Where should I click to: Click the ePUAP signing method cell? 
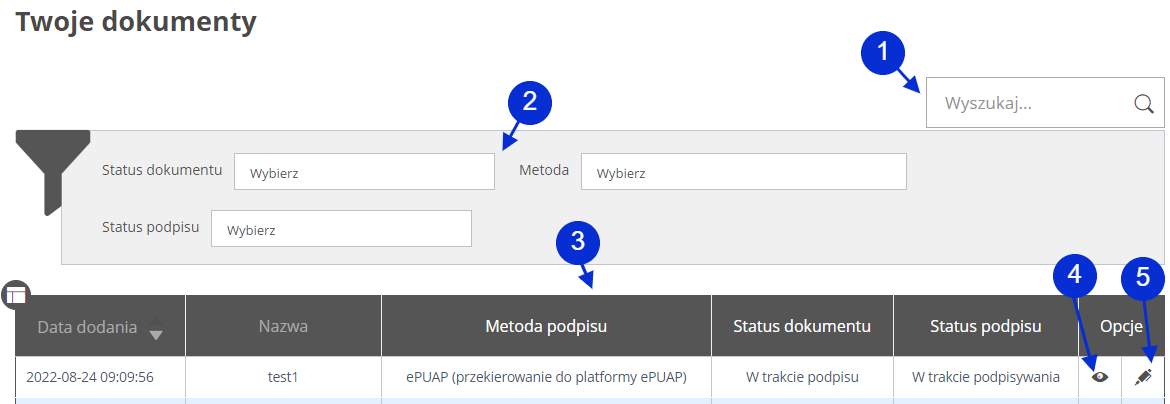(546, 378)
